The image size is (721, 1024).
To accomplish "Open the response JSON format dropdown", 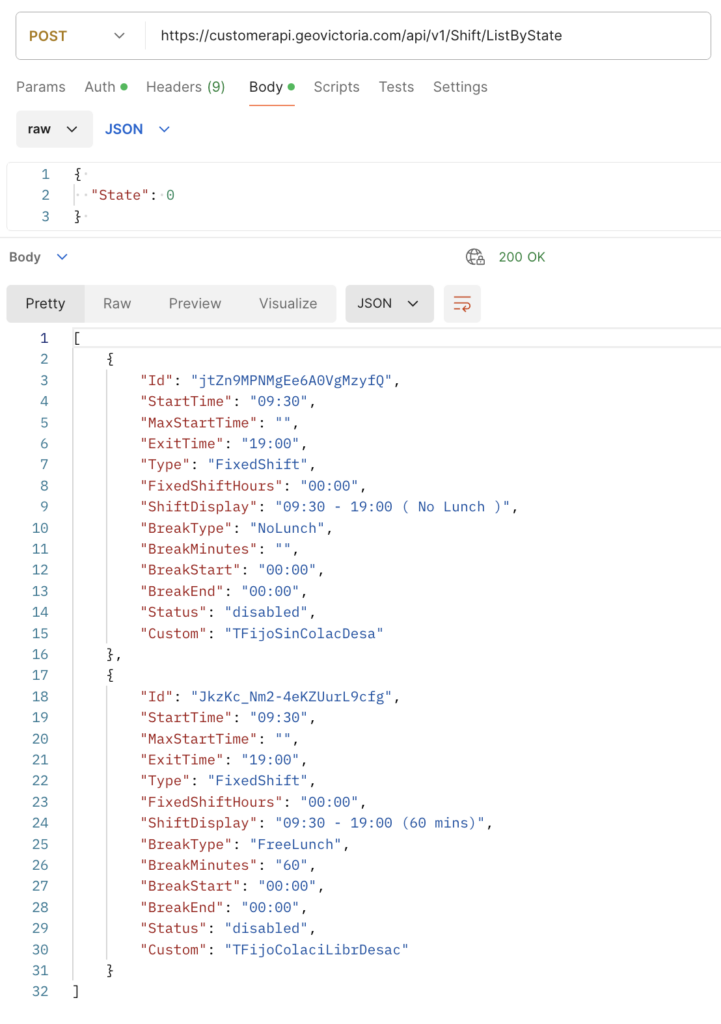I will point(389,304).
